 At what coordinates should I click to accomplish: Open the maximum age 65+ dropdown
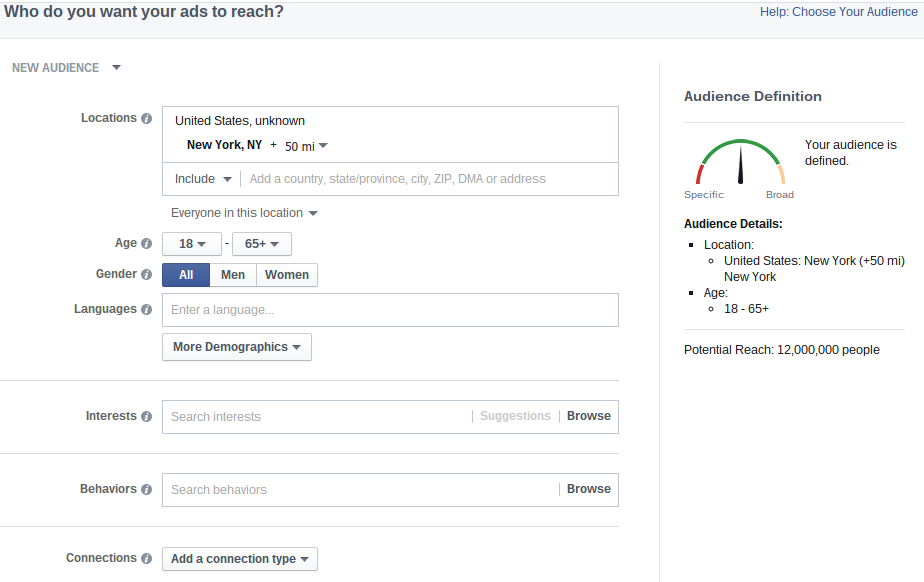[262, 244]
